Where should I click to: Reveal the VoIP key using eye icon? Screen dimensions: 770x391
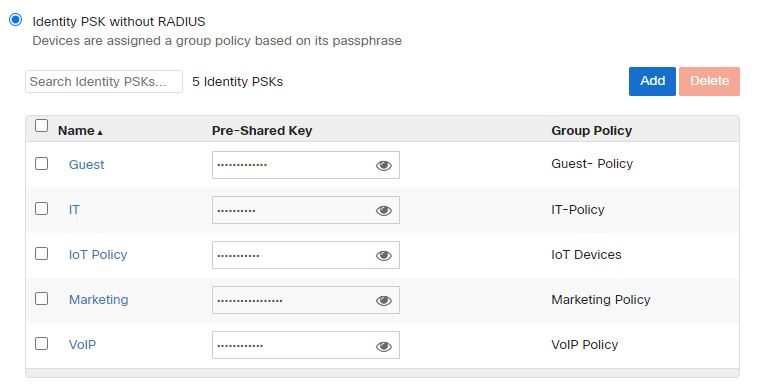coord(384,346)
